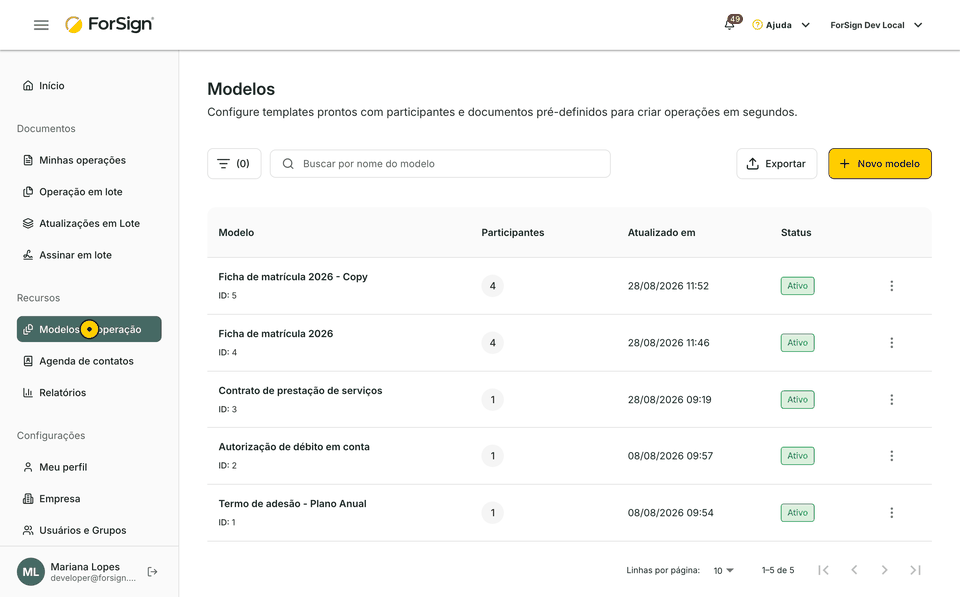Go to next page of results
Viewport: 960px width, 597px height.
click(x=884, y=570)
